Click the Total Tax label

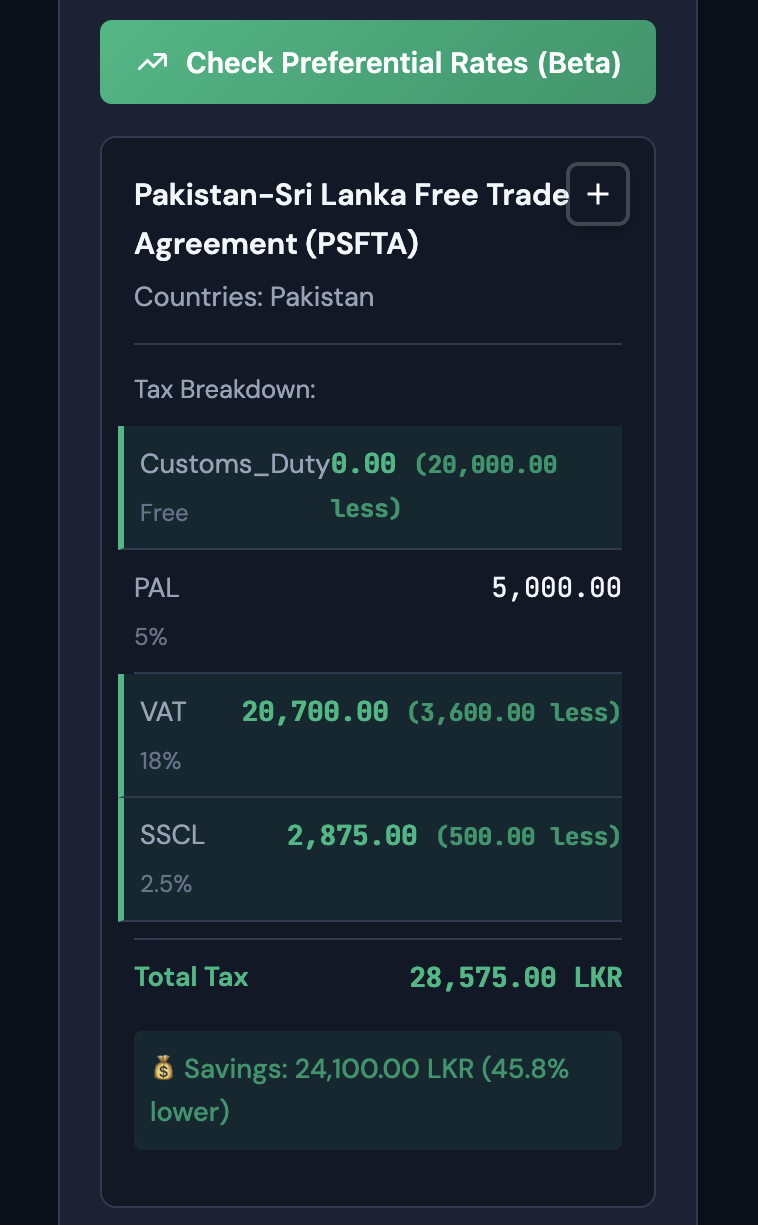[191, 977]
